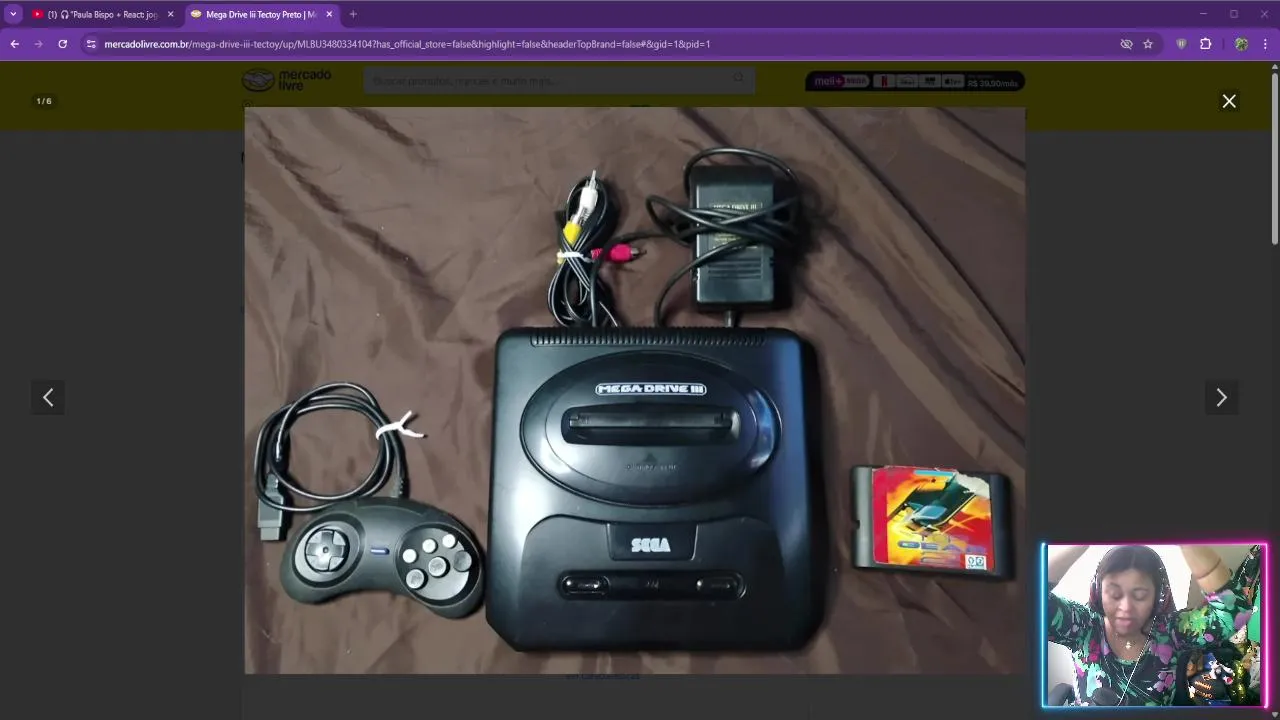1280x720 pixels.
Task: Open a new browser tab
Action: point(353,14)
